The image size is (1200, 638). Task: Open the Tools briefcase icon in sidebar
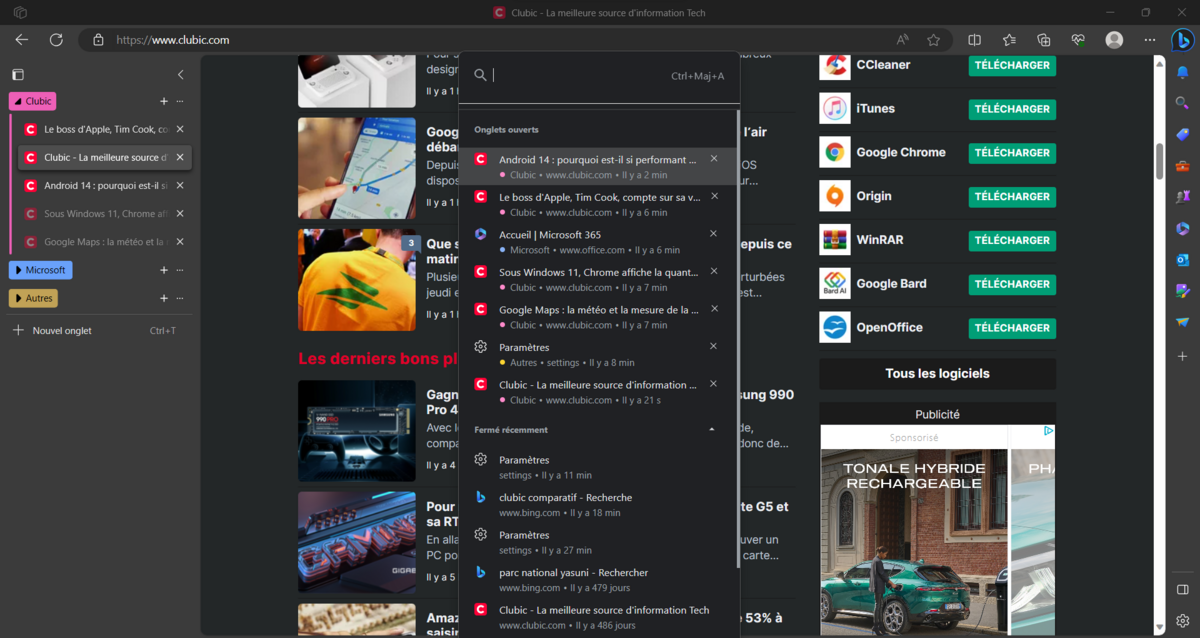pos(1182,166)
